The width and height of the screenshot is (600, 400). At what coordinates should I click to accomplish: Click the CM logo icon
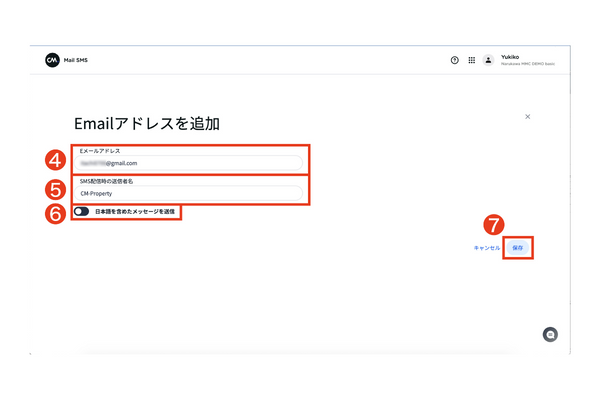coord(52,60)
